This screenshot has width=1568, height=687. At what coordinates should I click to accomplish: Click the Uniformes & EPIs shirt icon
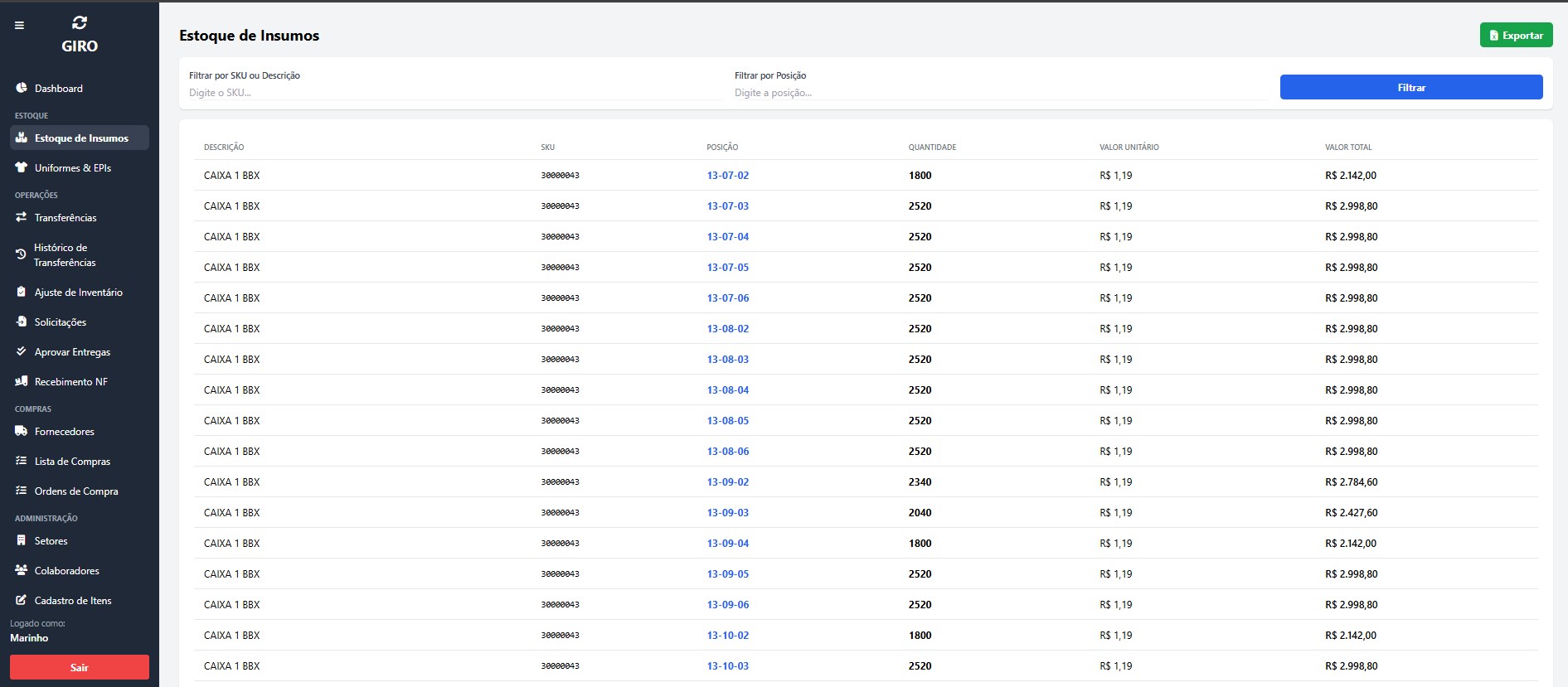[x=22, y=167]
